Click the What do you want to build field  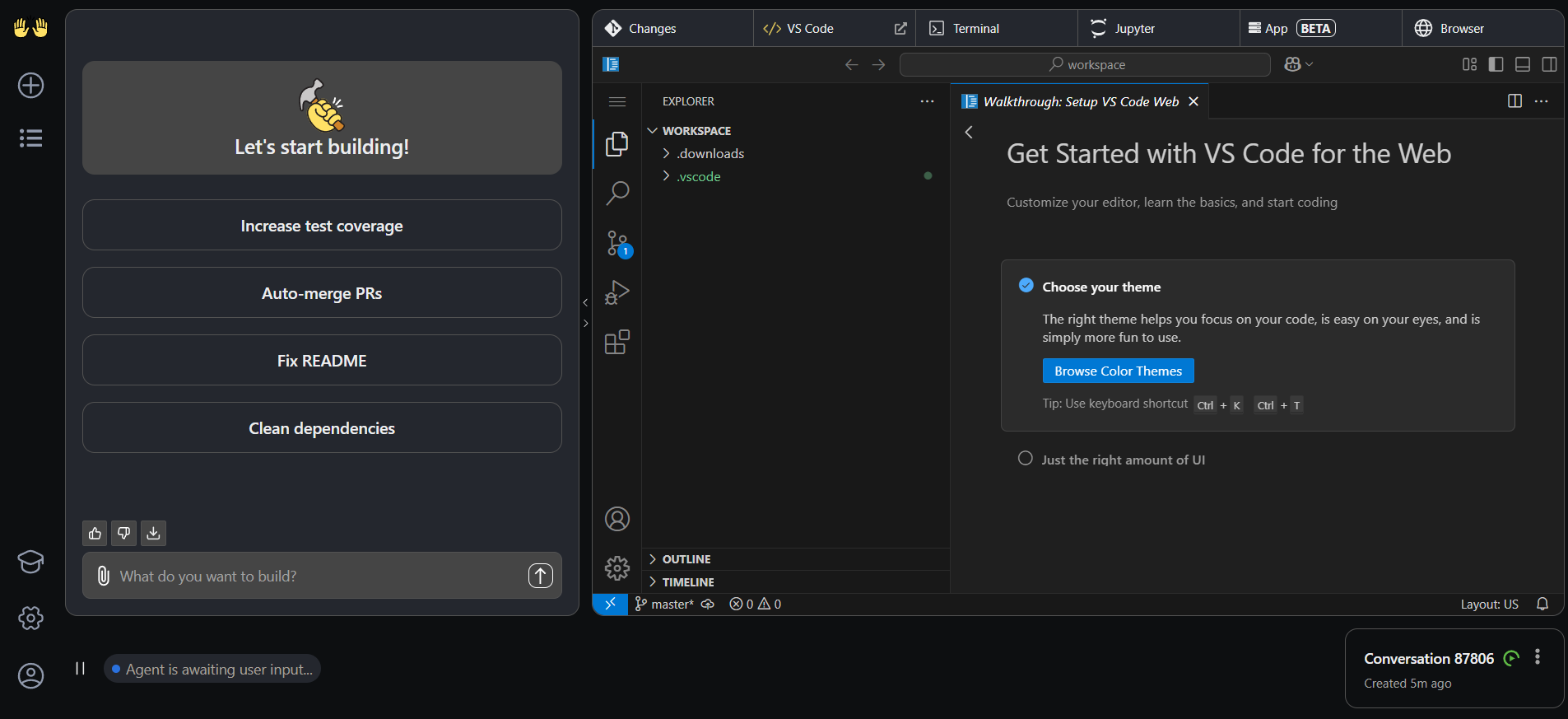(x=322, y=576)
